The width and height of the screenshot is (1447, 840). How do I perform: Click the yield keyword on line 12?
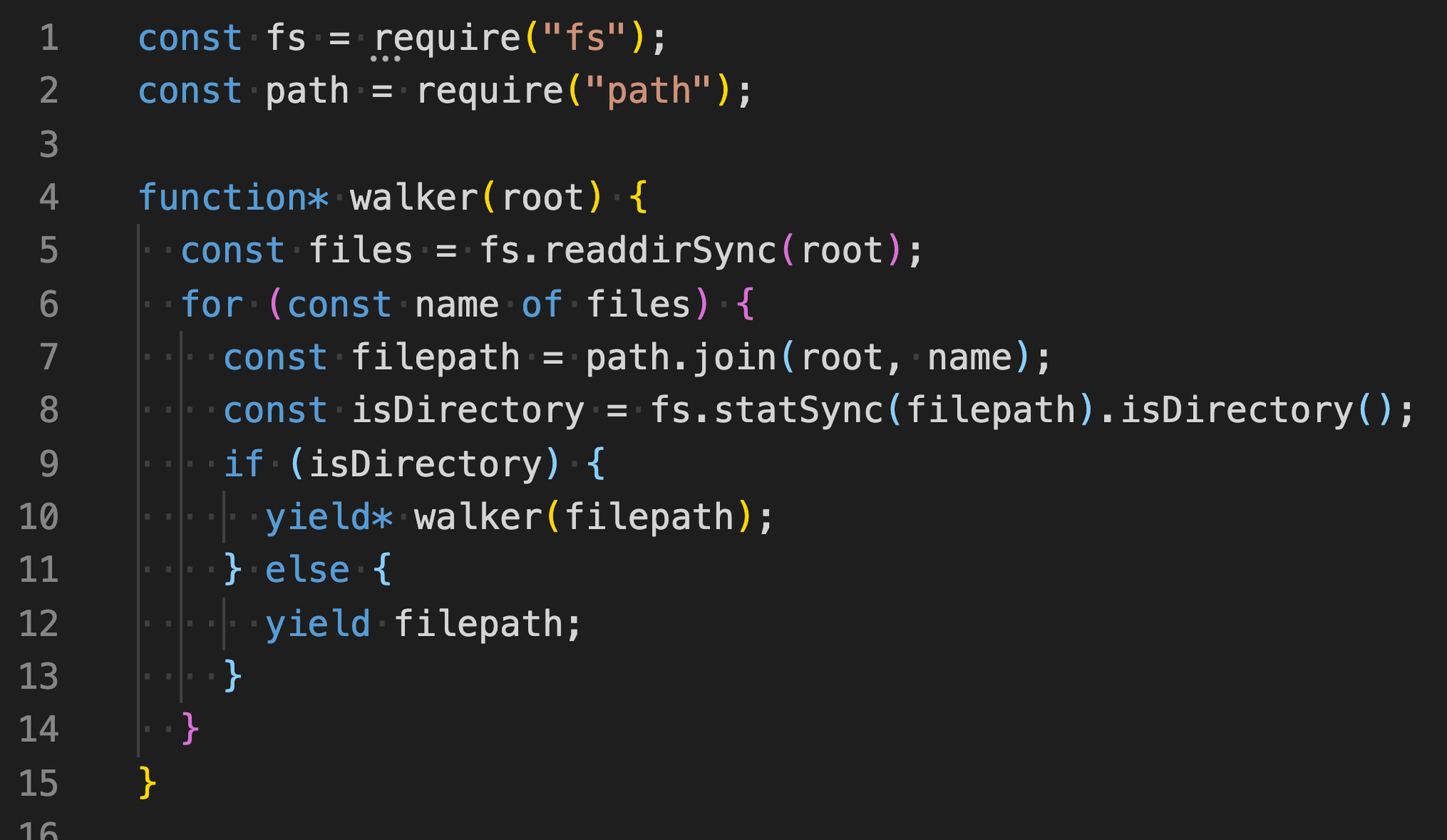[318, 623]
